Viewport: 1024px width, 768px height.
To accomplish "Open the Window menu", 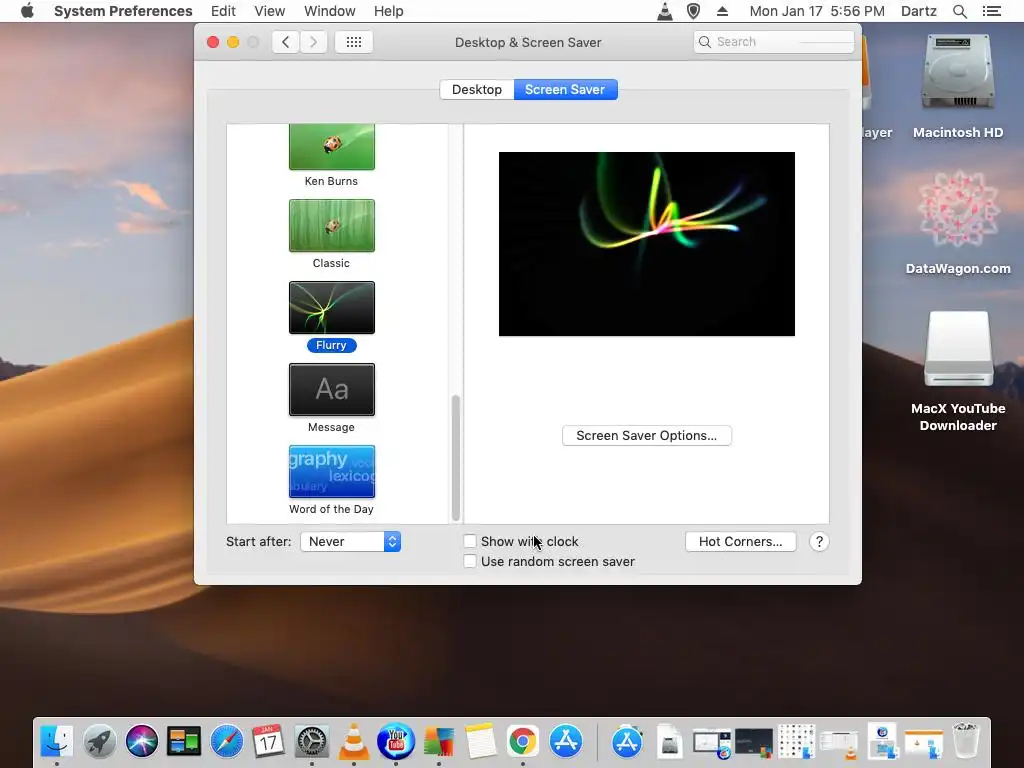I will [330, 11].
